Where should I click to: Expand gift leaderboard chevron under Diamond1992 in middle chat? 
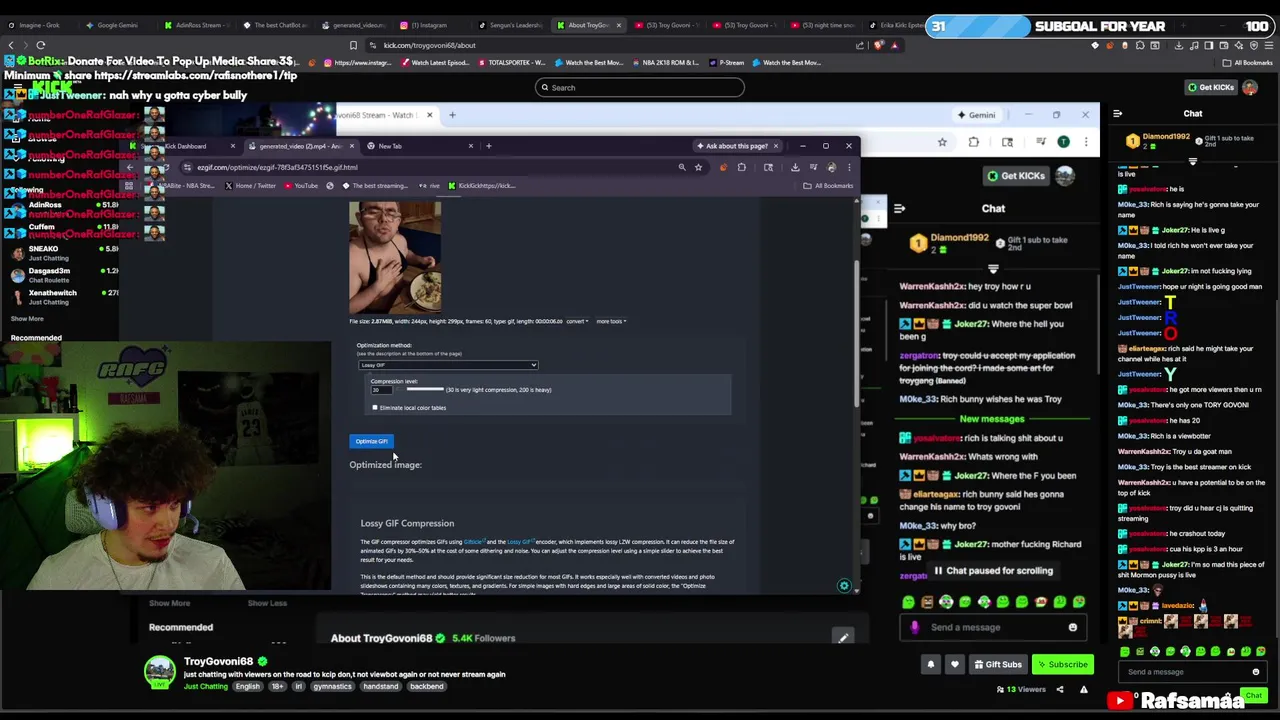coord(993,269)
